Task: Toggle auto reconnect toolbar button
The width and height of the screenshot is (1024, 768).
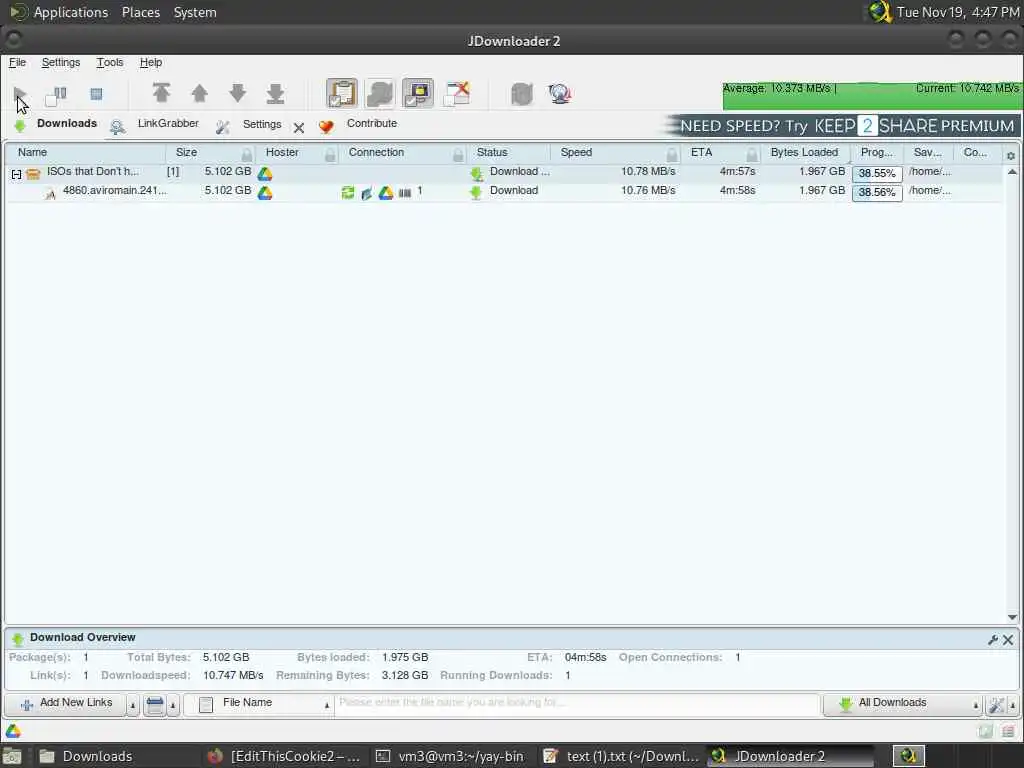Action: [379, 93]
